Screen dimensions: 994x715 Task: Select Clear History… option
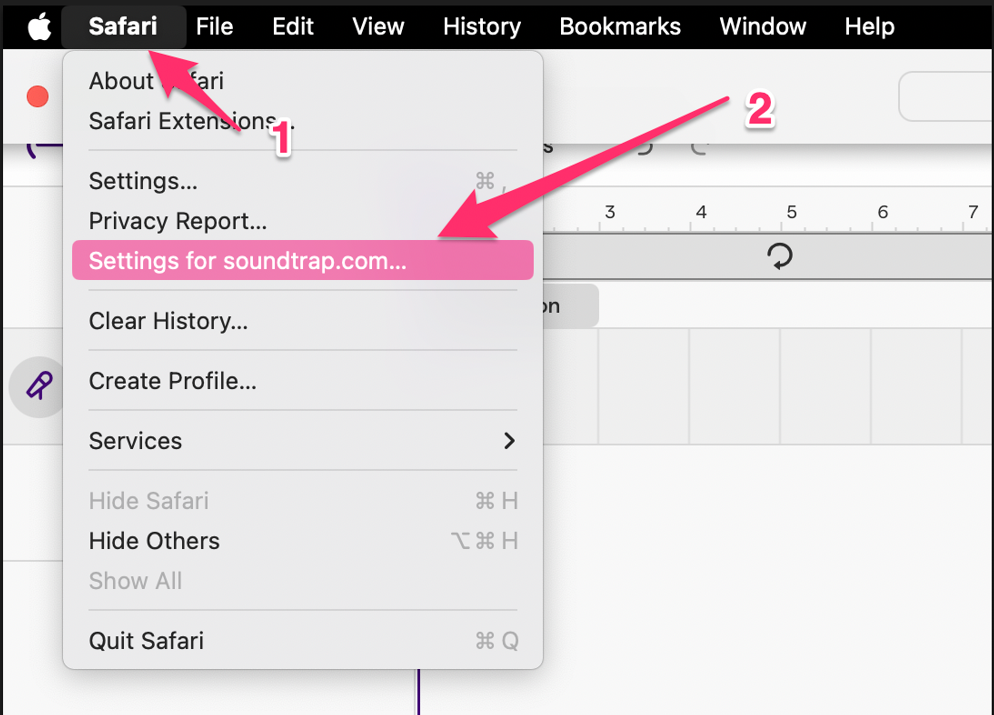pos(303,321)
